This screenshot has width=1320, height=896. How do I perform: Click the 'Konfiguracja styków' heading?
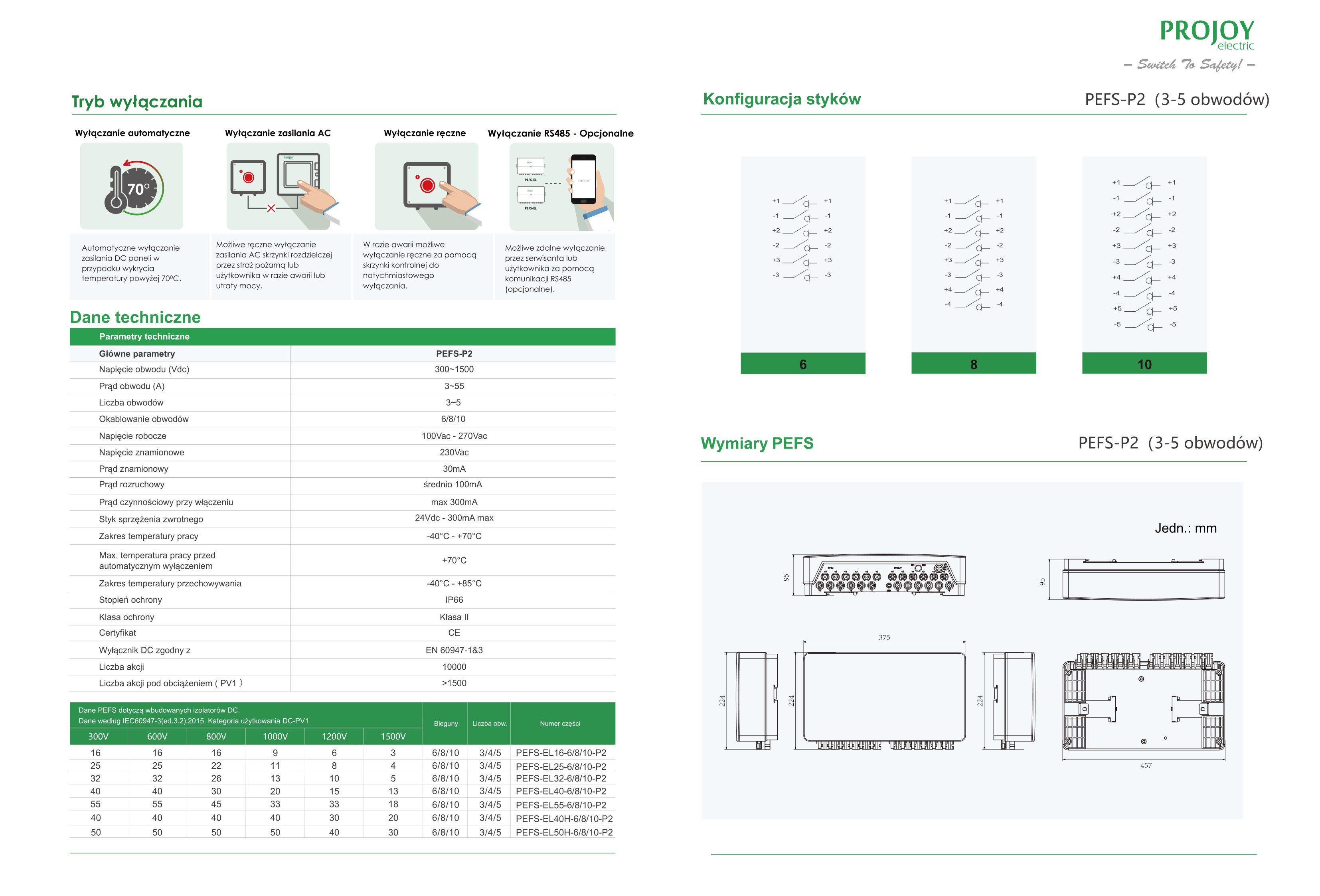[782, 99]
